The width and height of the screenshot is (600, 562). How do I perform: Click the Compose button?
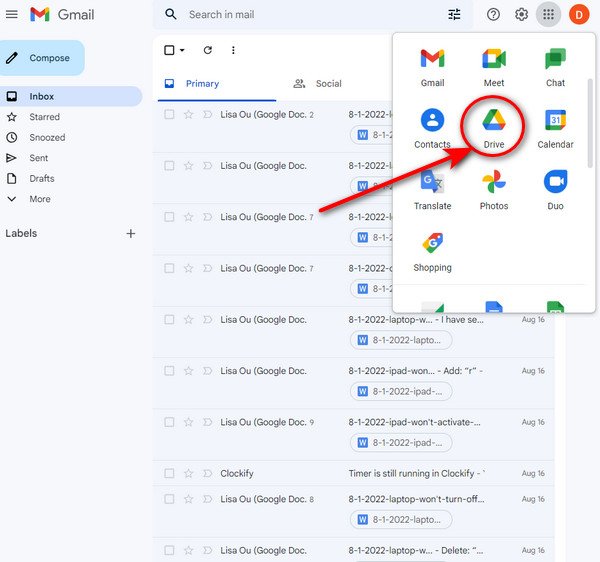click(x=41, y=58)
